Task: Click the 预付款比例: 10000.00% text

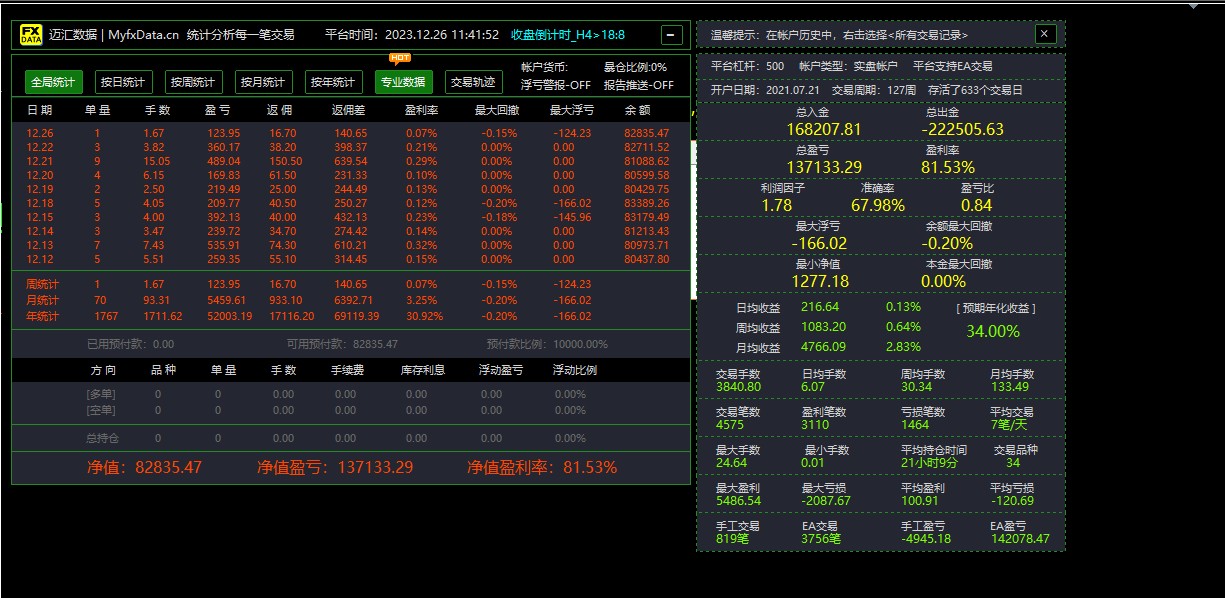Action: [547, 344]
